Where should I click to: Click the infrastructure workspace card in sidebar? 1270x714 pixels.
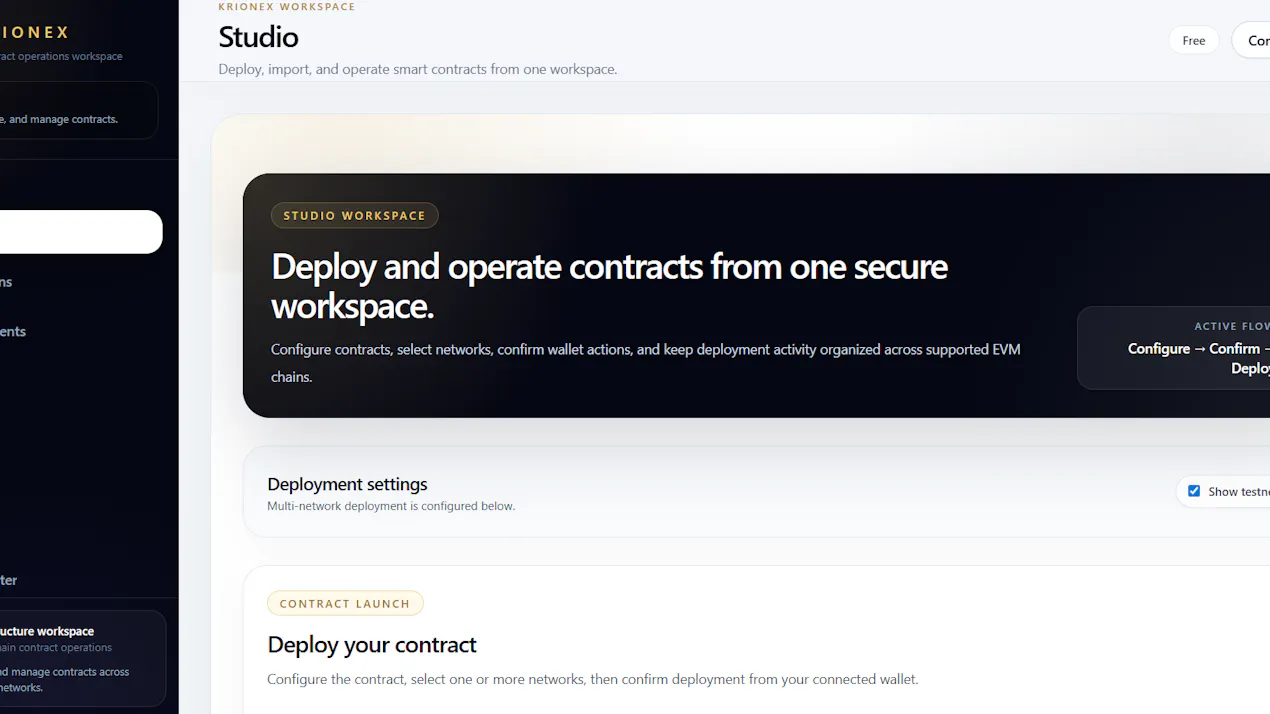pos(82,659)
